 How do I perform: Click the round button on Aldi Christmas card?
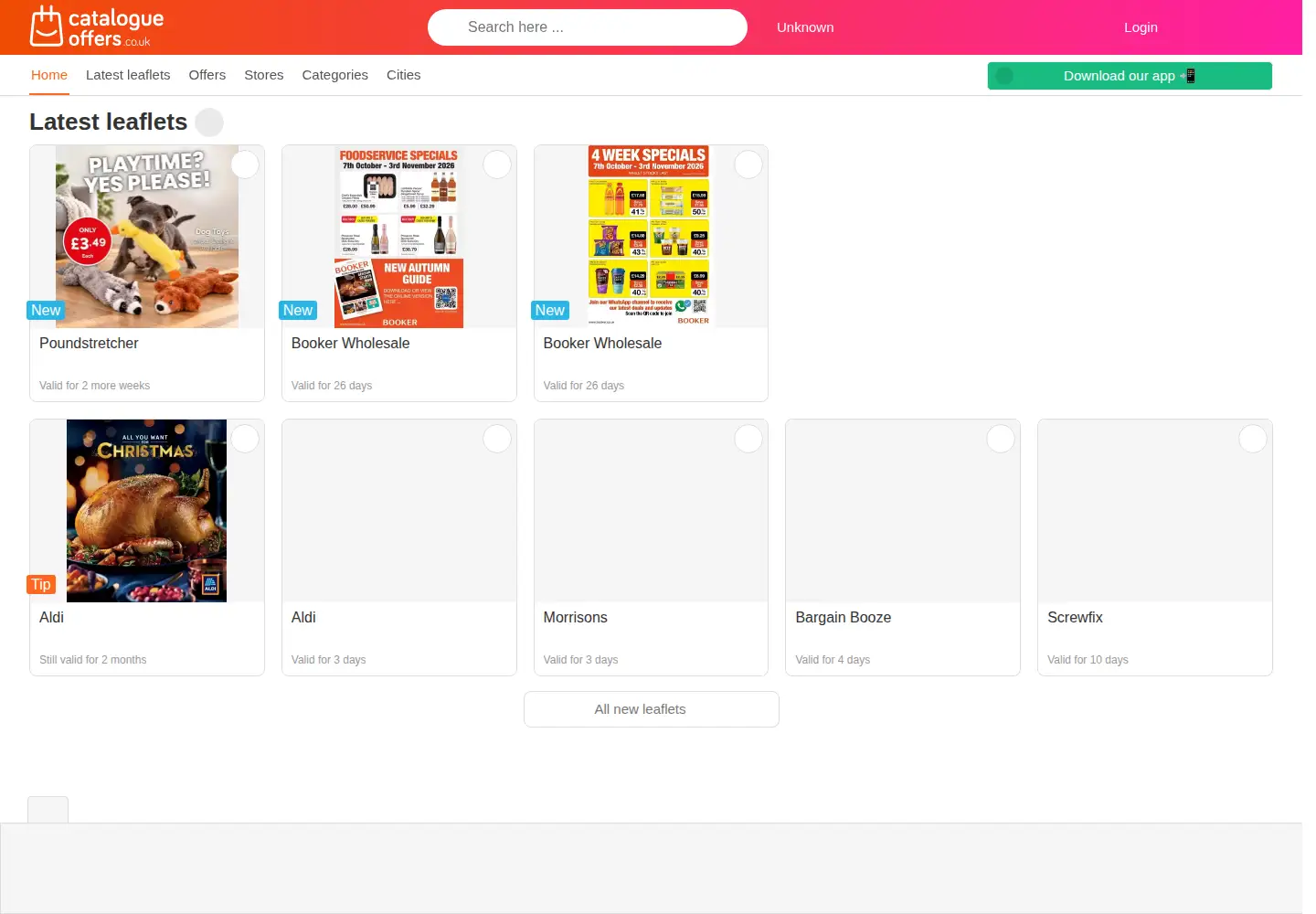click(x=245, y=439)
